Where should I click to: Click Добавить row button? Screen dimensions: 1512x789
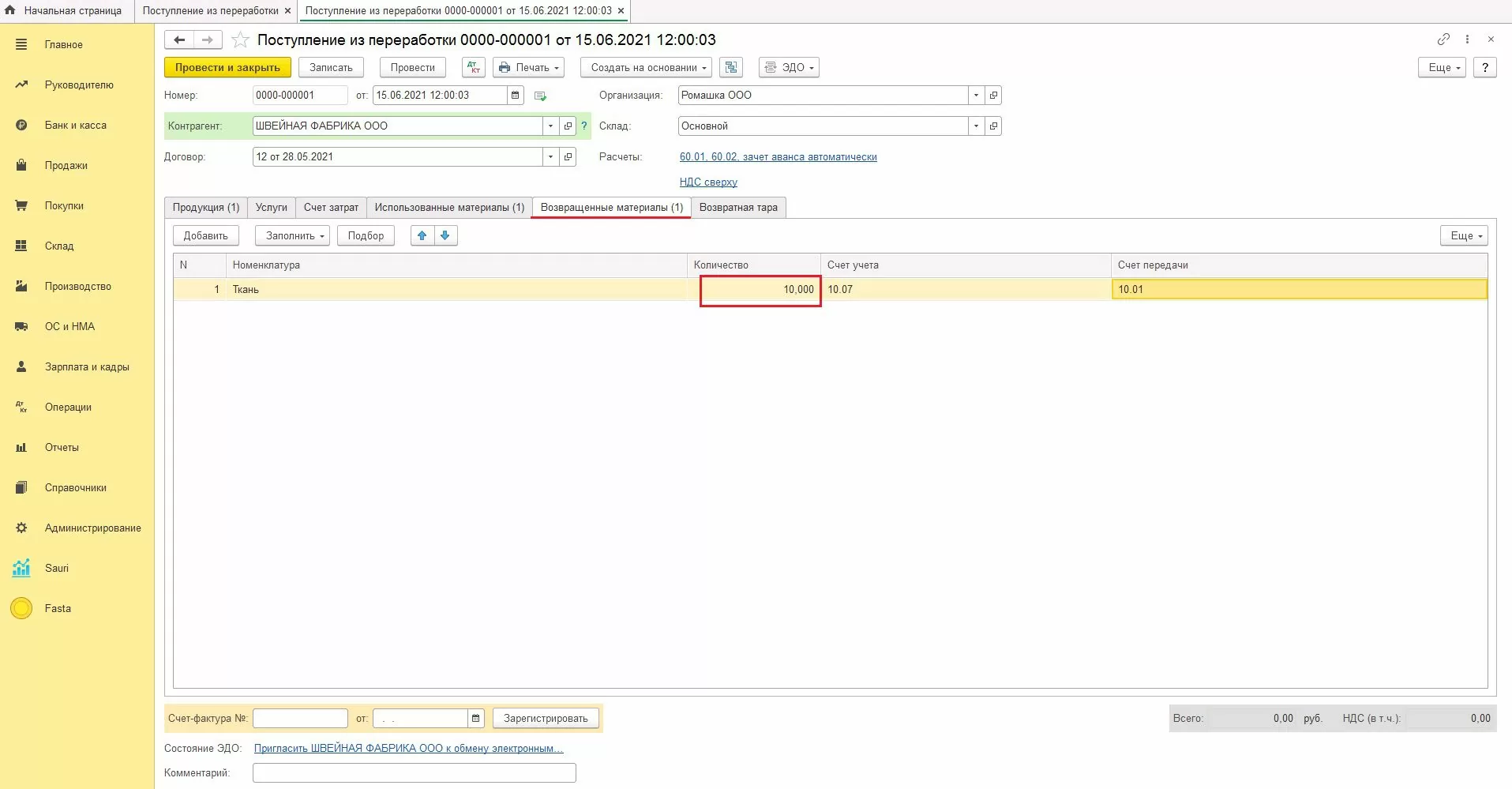click(x=205, y=235)
